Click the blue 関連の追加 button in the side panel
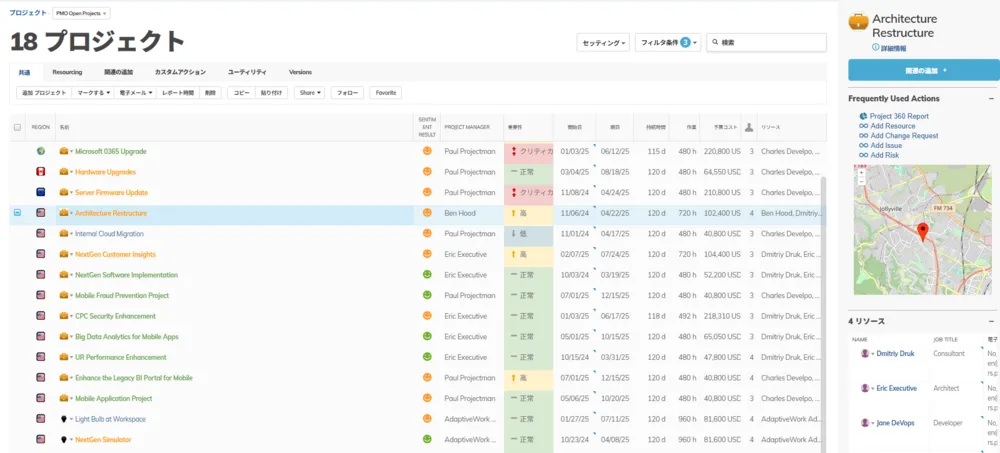This screenshot has height=453, width=1000. [924, 70]
